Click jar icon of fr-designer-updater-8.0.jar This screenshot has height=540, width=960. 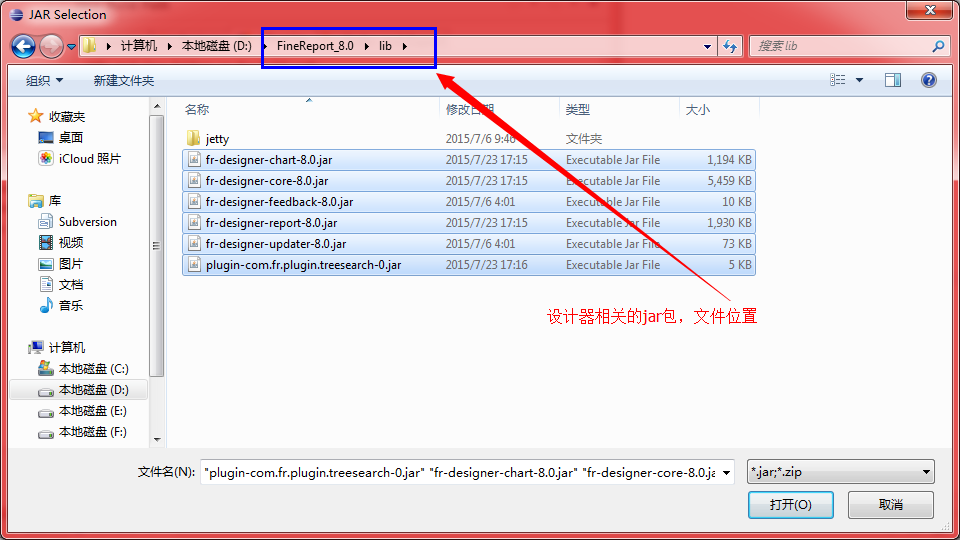pos(194,244)
